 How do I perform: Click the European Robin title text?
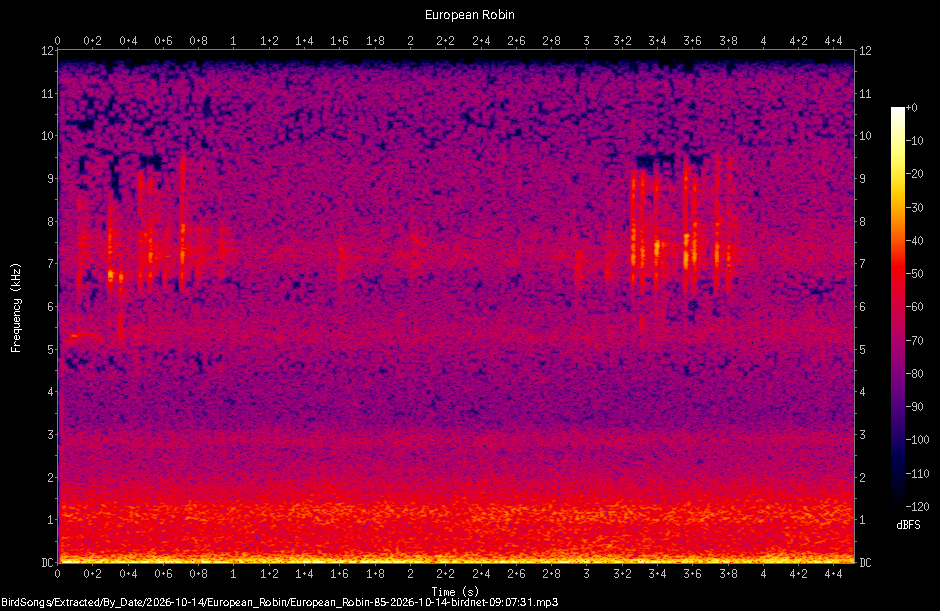(x=469, y=14)
